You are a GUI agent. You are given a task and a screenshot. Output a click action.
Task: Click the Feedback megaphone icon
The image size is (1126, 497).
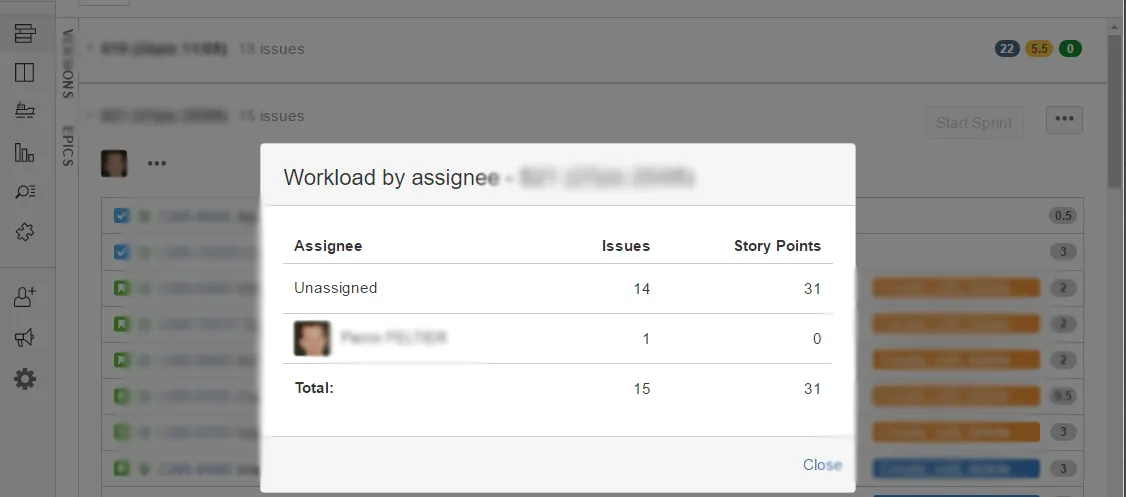(25, 338)
